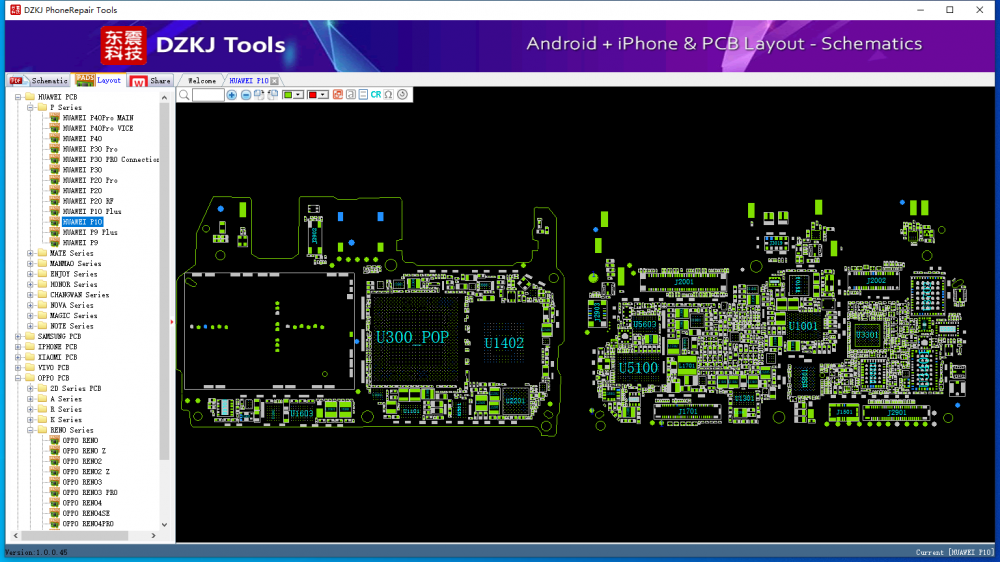Screen dimensions: 1000x562
Task: Select HUAWEI P9 entry
Action: point(80,243)
